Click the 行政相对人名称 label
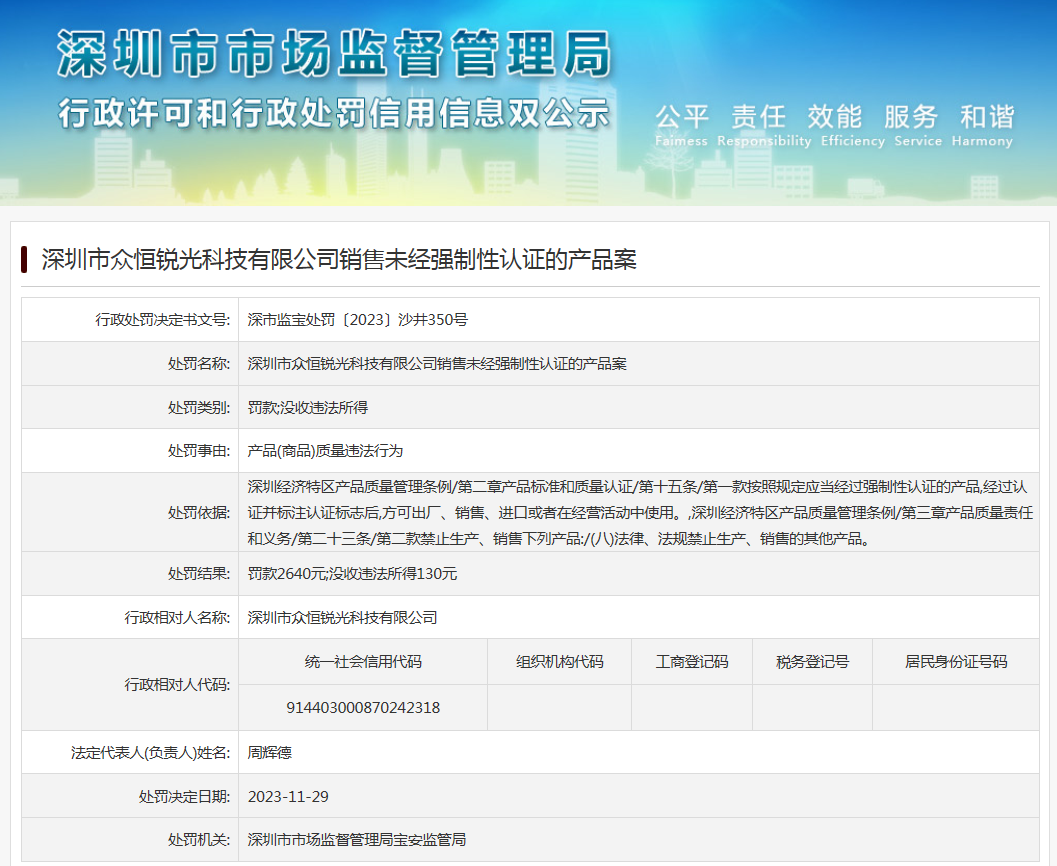Screen dimensions: 1057x866 click(177, 617)
